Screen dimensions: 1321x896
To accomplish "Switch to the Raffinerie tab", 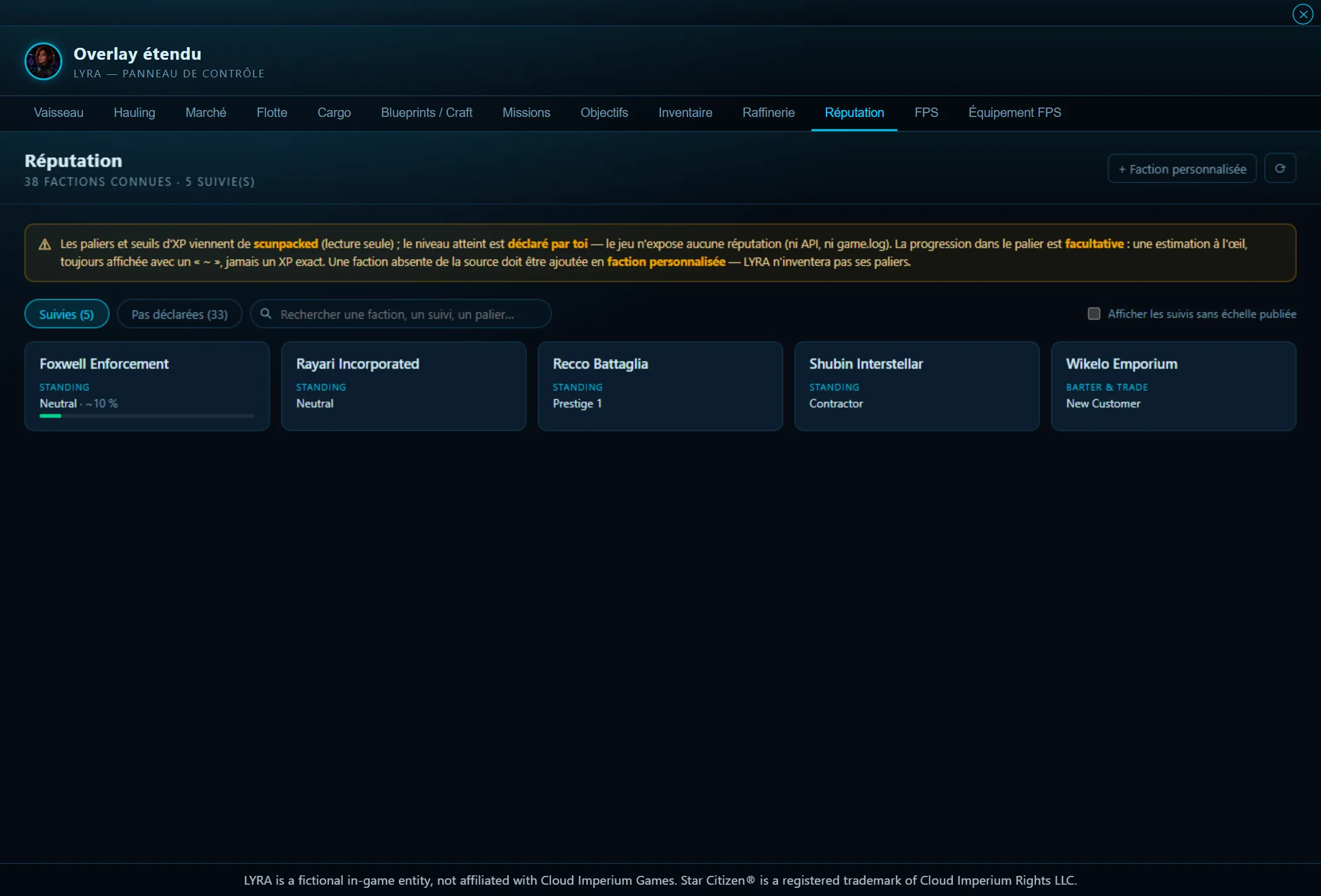I will pyautogui.click(x=769, y=113).
